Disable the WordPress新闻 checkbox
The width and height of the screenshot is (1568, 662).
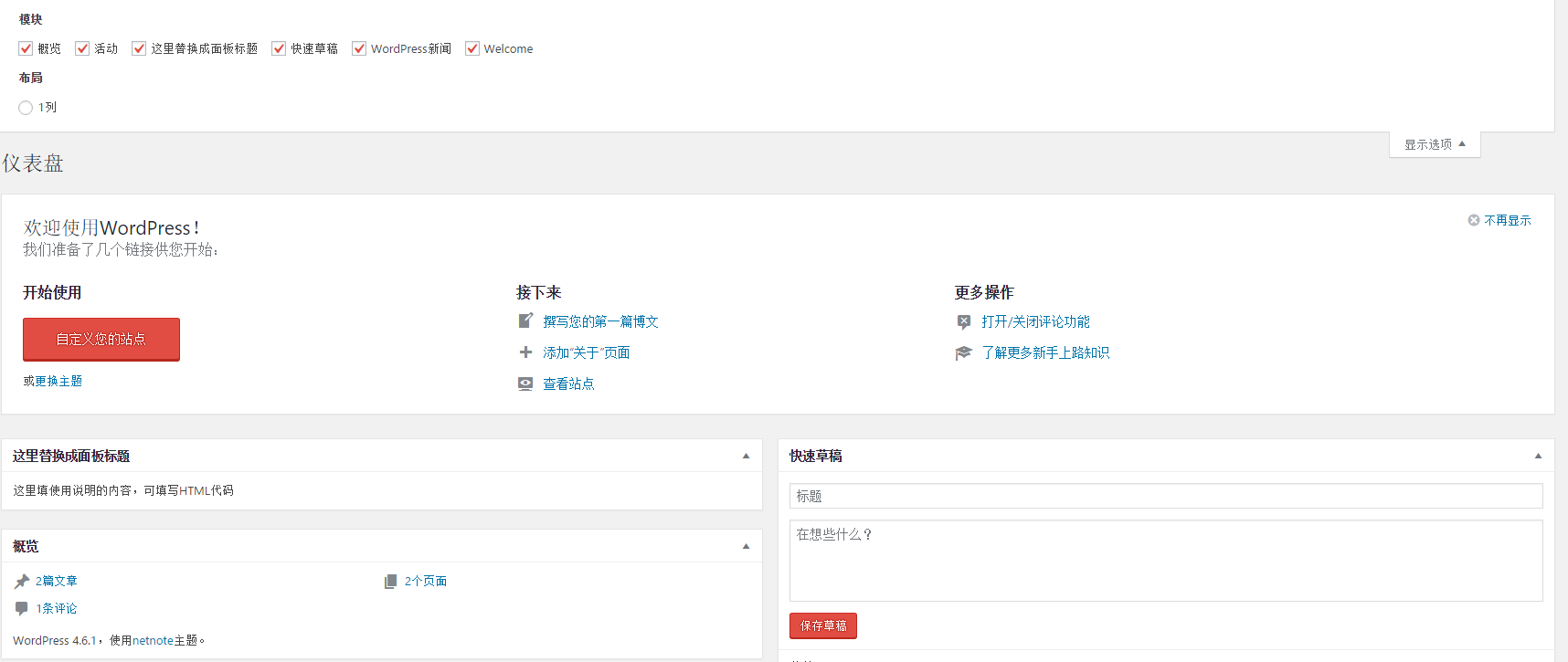pos(359,48)
